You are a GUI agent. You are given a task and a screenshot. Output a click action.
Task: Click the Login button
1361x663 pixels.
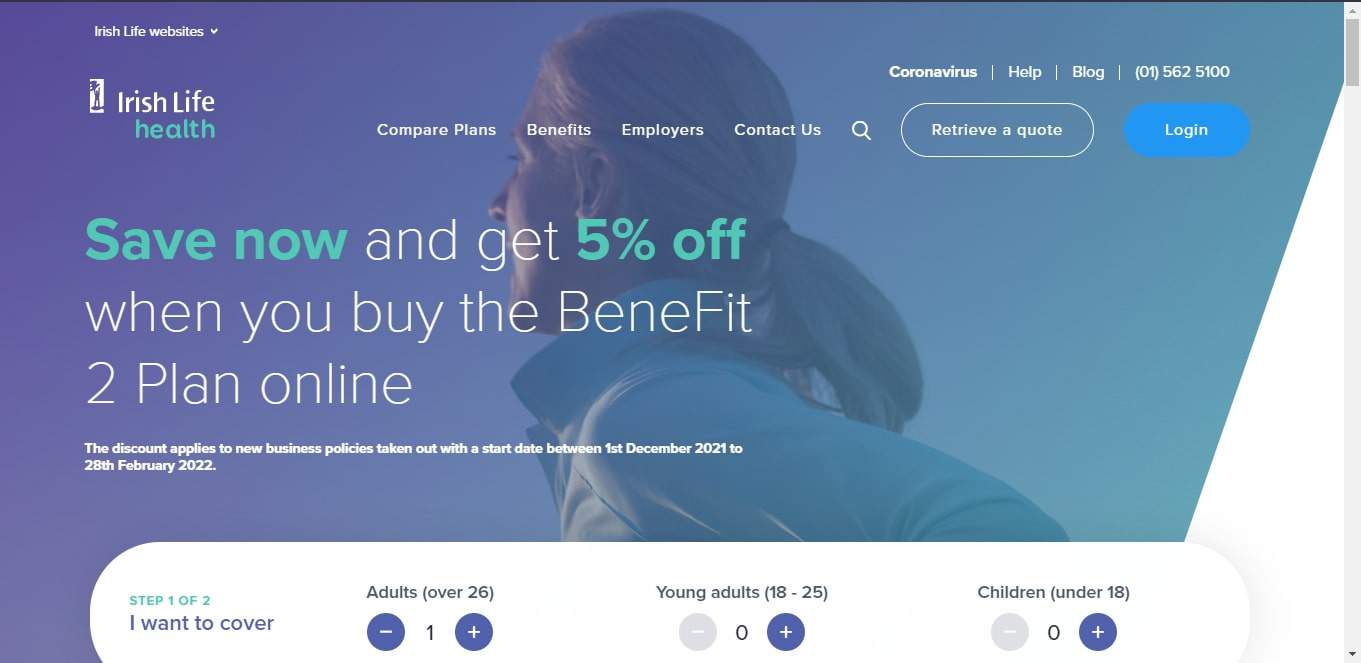coord(1186,130)
